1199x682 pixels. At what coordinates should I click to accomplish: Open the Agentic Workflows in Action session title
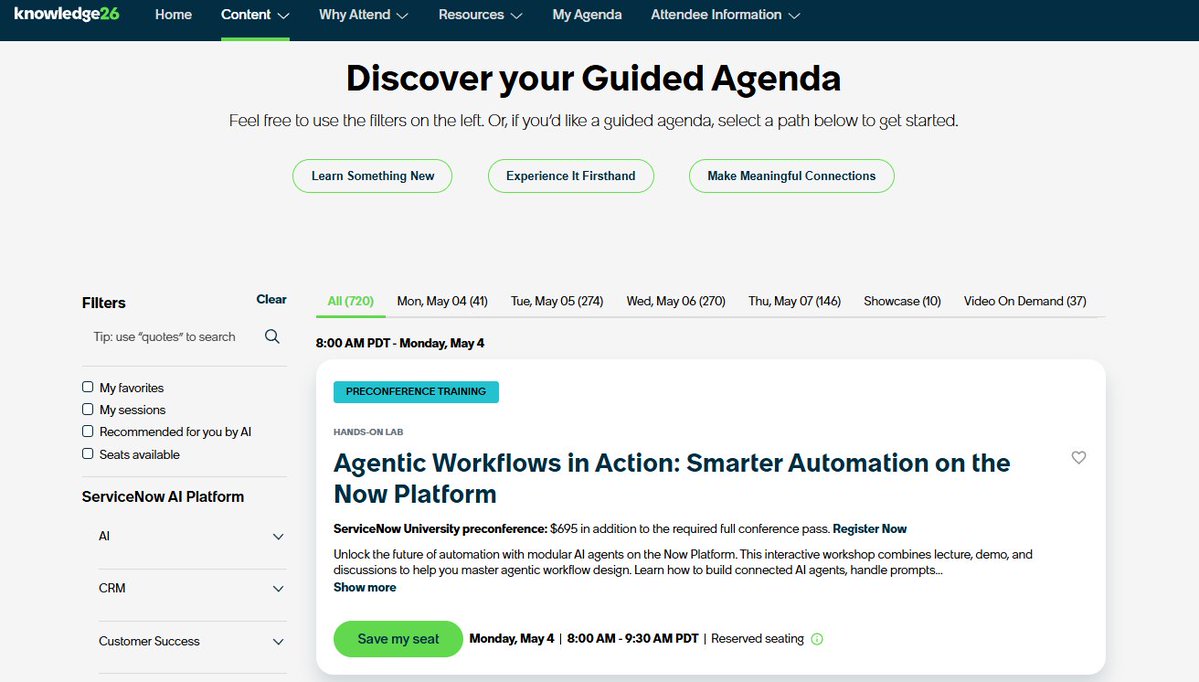coord(671,479)
